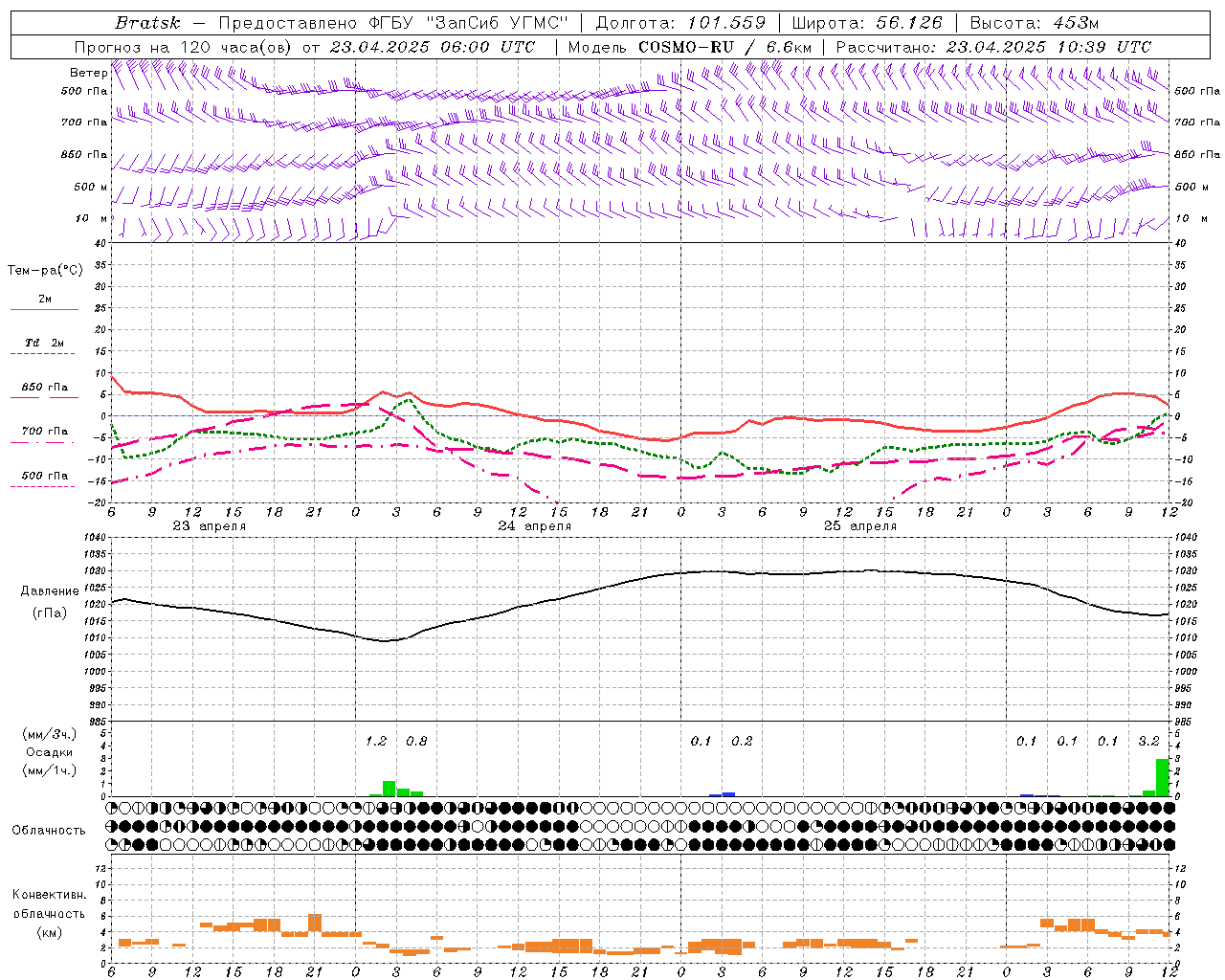Click the "Тем-ра(°C)" temperature panel label
This screenshot has height=980, width=1225.
coord(45,271)
